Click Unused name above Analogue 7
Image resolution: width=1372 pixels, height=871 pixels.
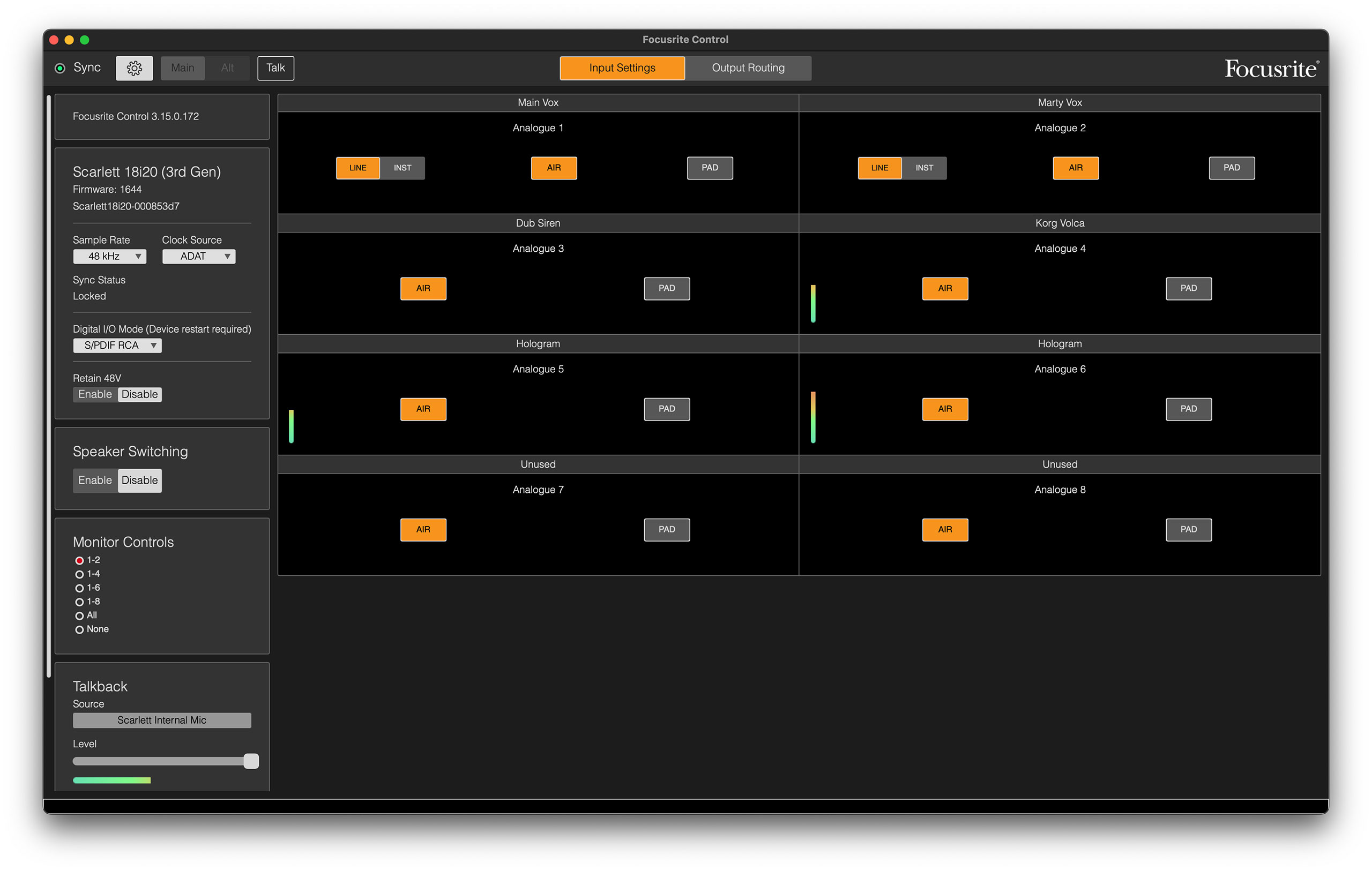point(538,464)
